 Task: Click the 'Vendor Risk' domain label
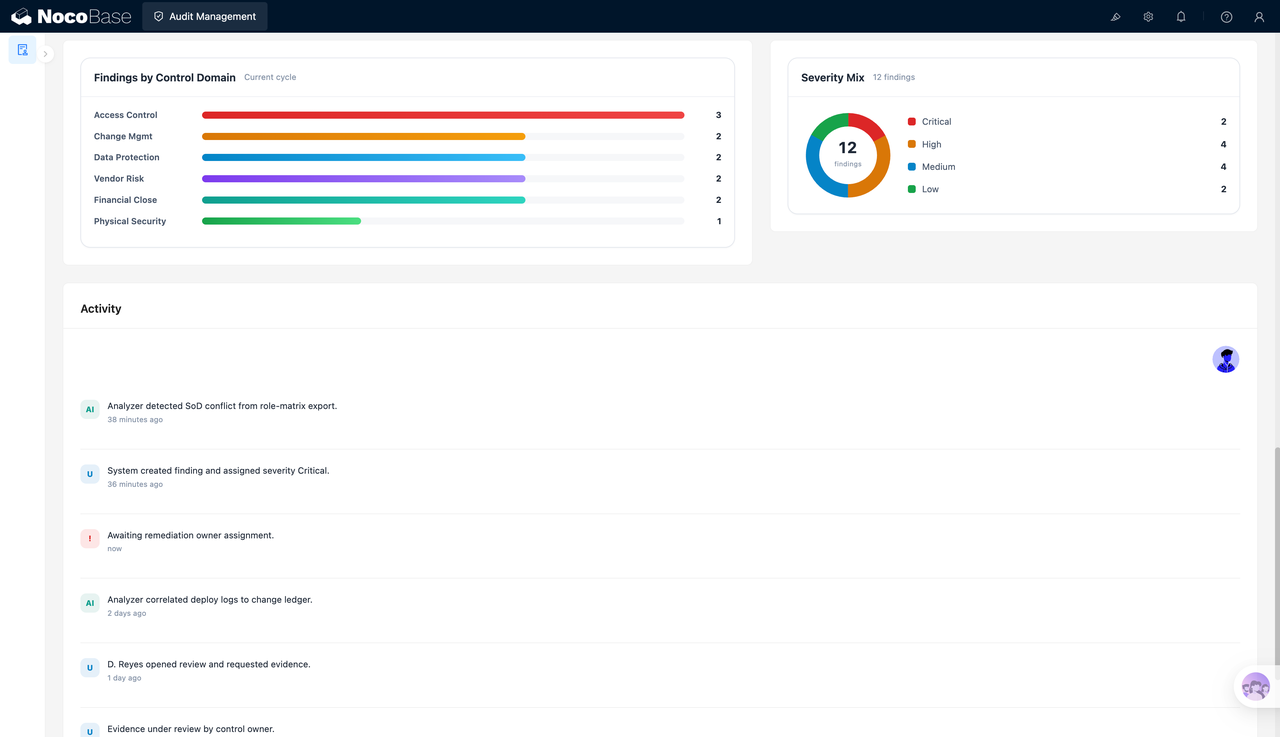(119, 179)
